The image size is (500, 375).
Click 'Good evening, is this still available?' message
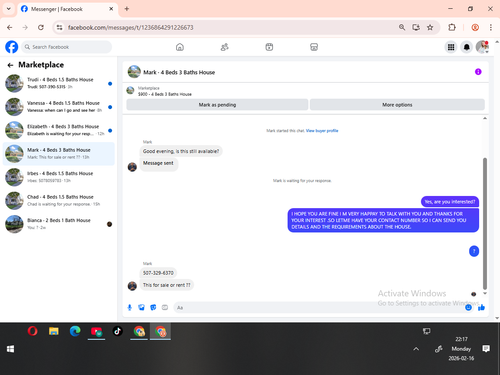(x=181, y=151)
